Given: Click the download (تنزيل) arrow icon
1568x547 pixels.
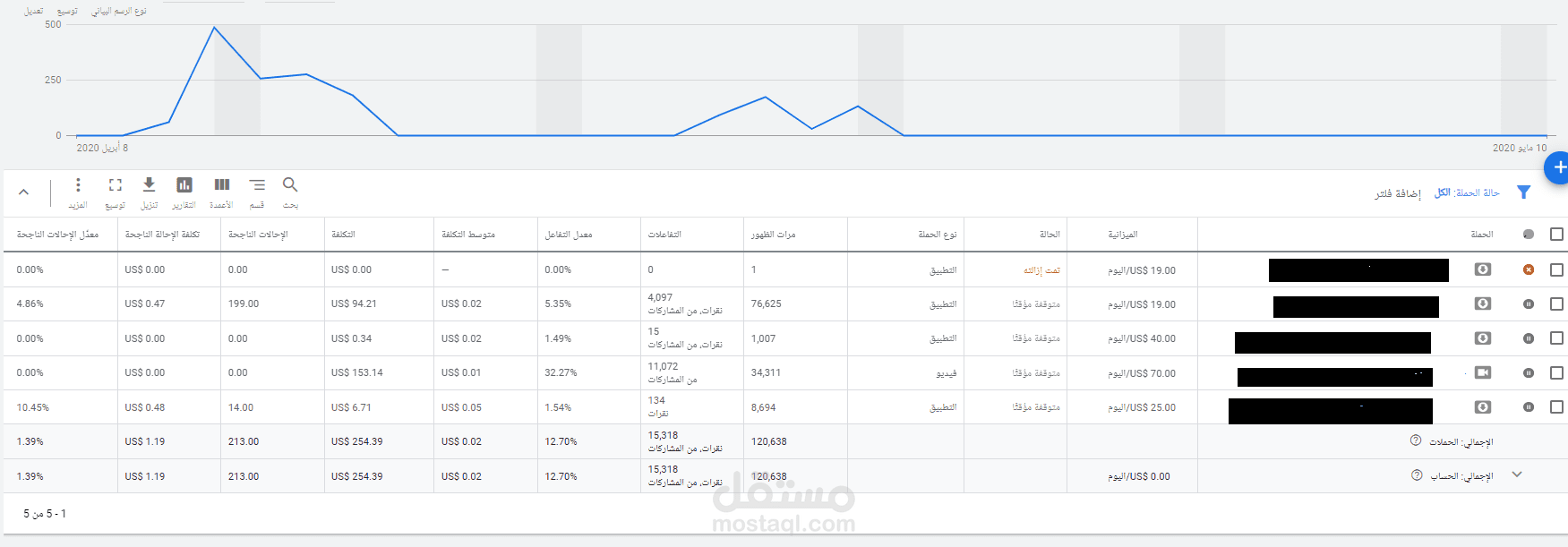Looking at the screenshot, I should [150, 185].
